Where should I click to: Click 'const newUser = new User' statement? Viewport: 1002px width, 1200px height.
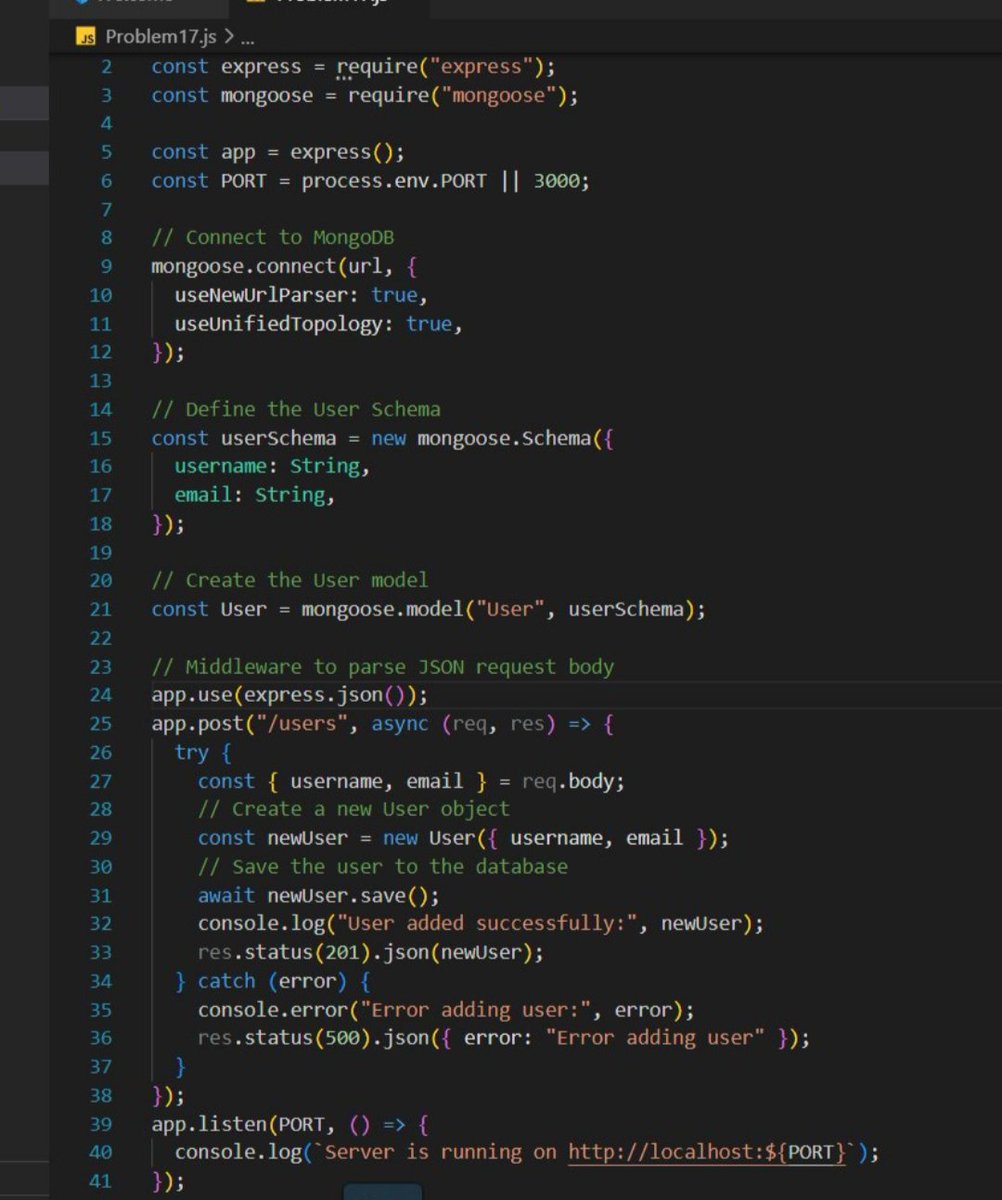click(x=336, y=837)
